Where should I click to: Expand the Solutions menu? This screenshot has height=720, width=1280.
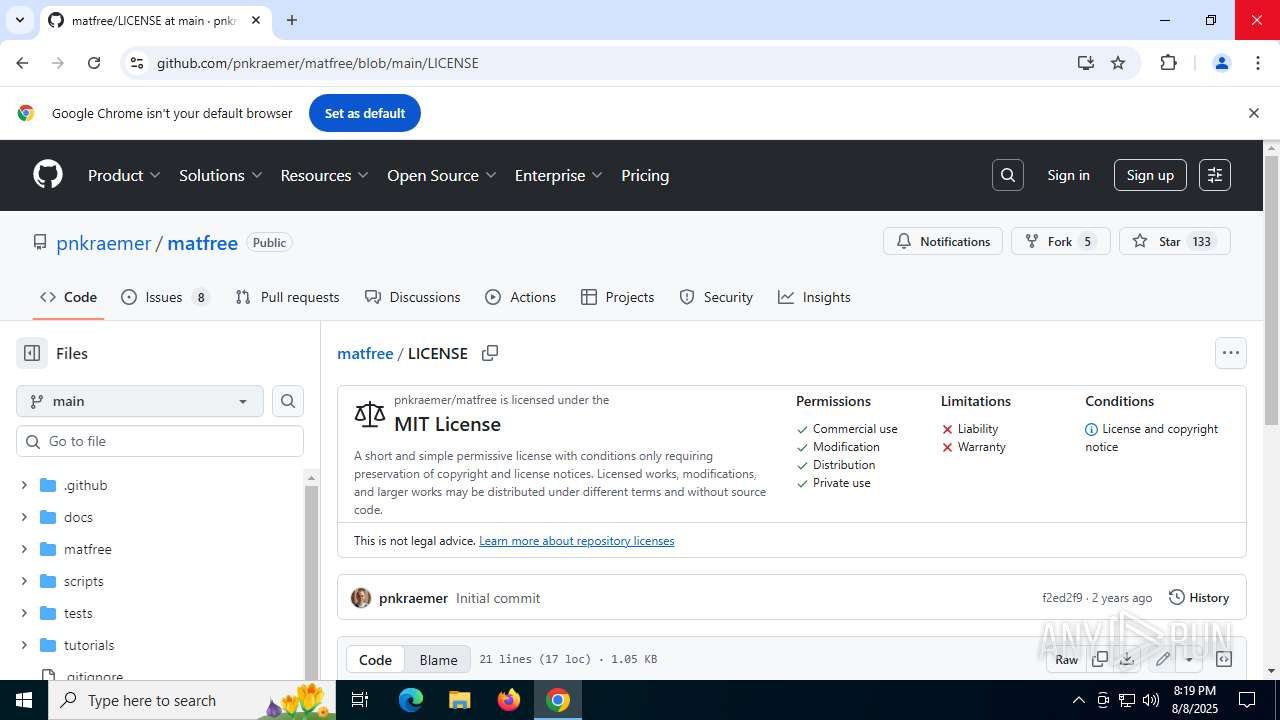click(x=220, y=175)
